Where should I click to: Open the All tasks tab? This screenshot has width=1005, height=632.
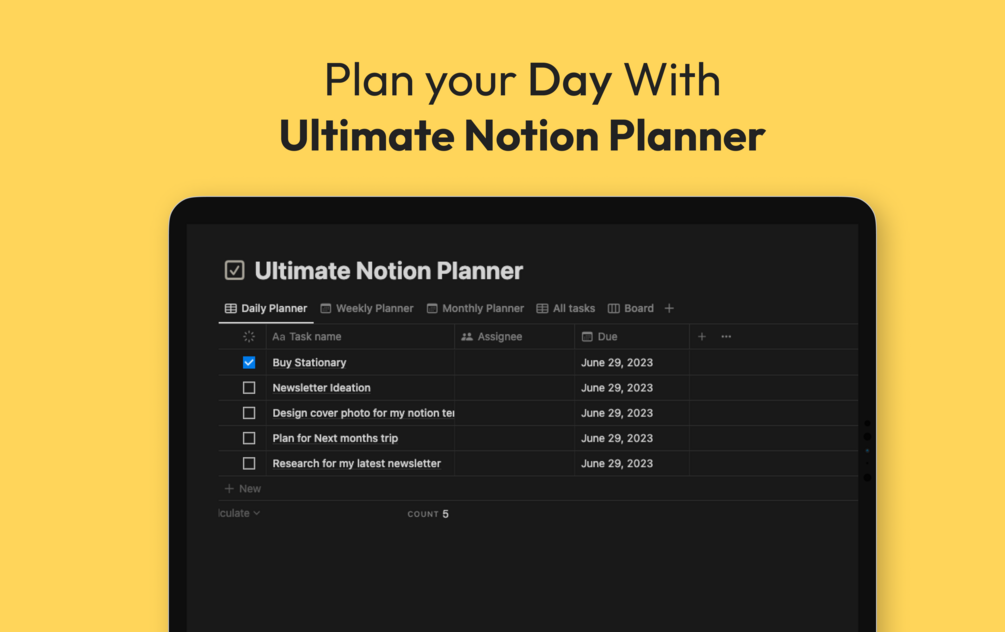tap(566, 308)
